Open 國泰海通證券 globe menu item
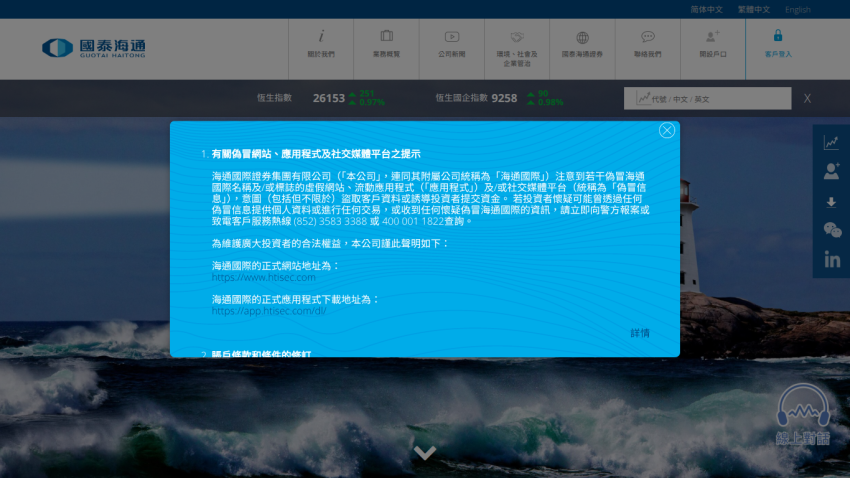 582,49
